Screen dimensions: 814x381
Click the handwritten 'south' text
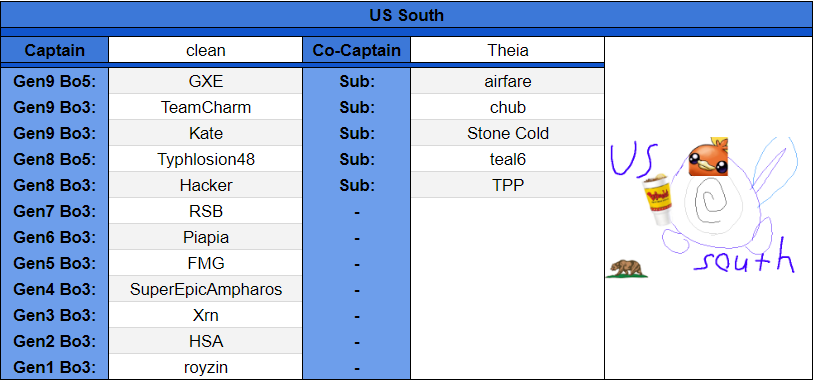[744, 258]
